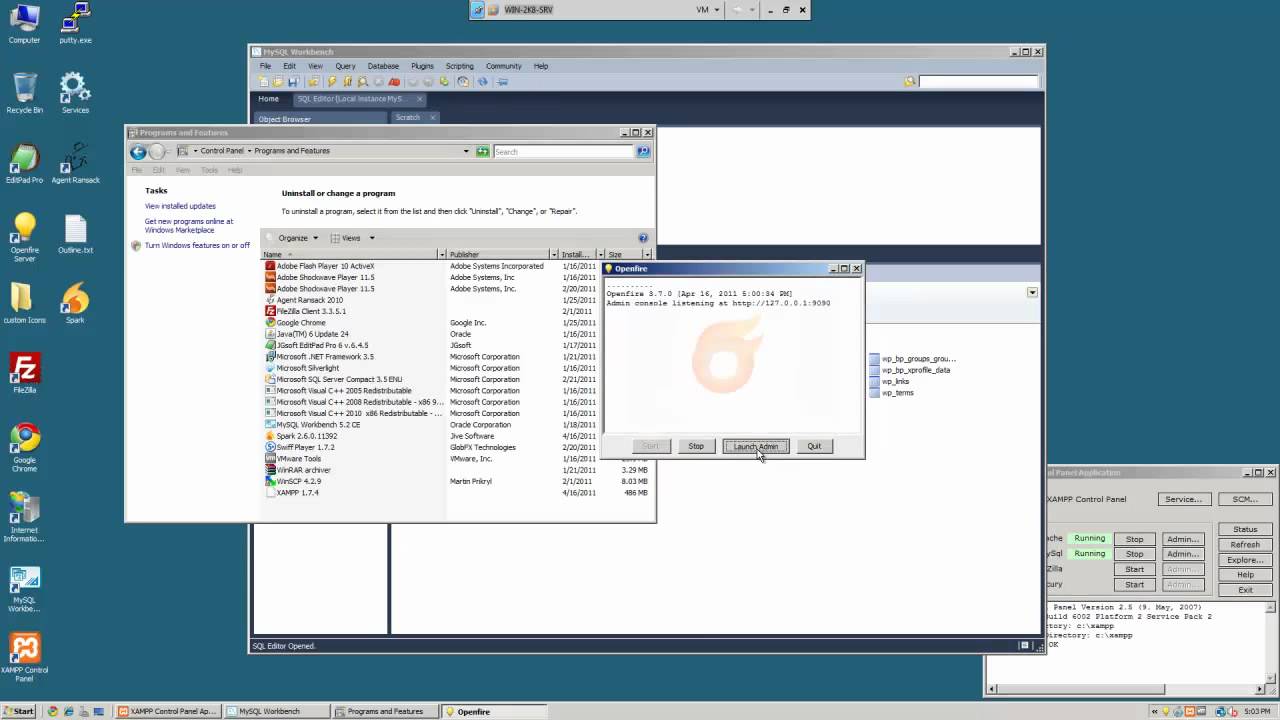Viewport: 1280px width, 720px height.
Task: Click the green refresh button beside address bar
Action: click(483, 152)
